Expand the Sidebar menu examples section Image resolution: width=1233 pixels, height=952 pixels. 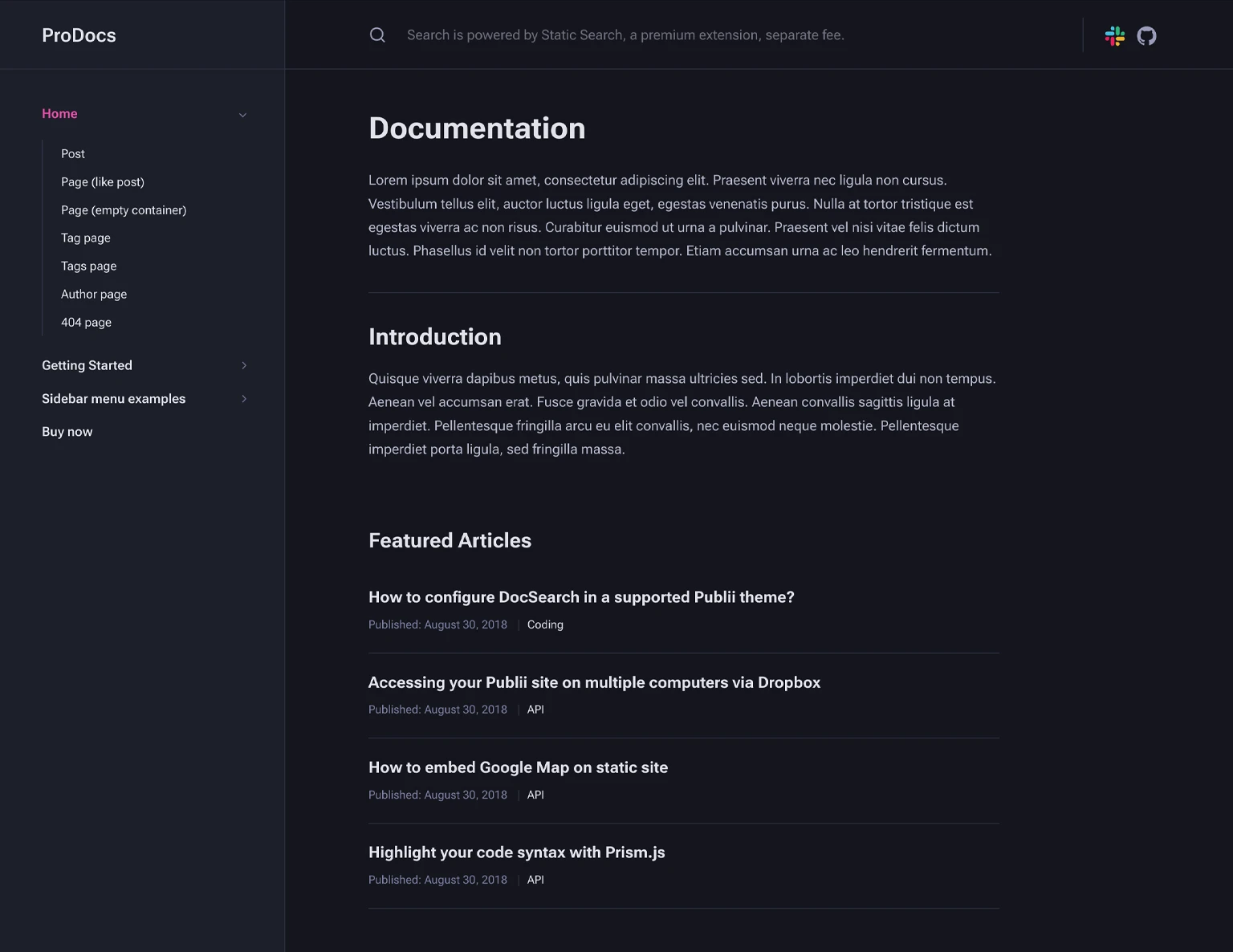tap(244, 398)
